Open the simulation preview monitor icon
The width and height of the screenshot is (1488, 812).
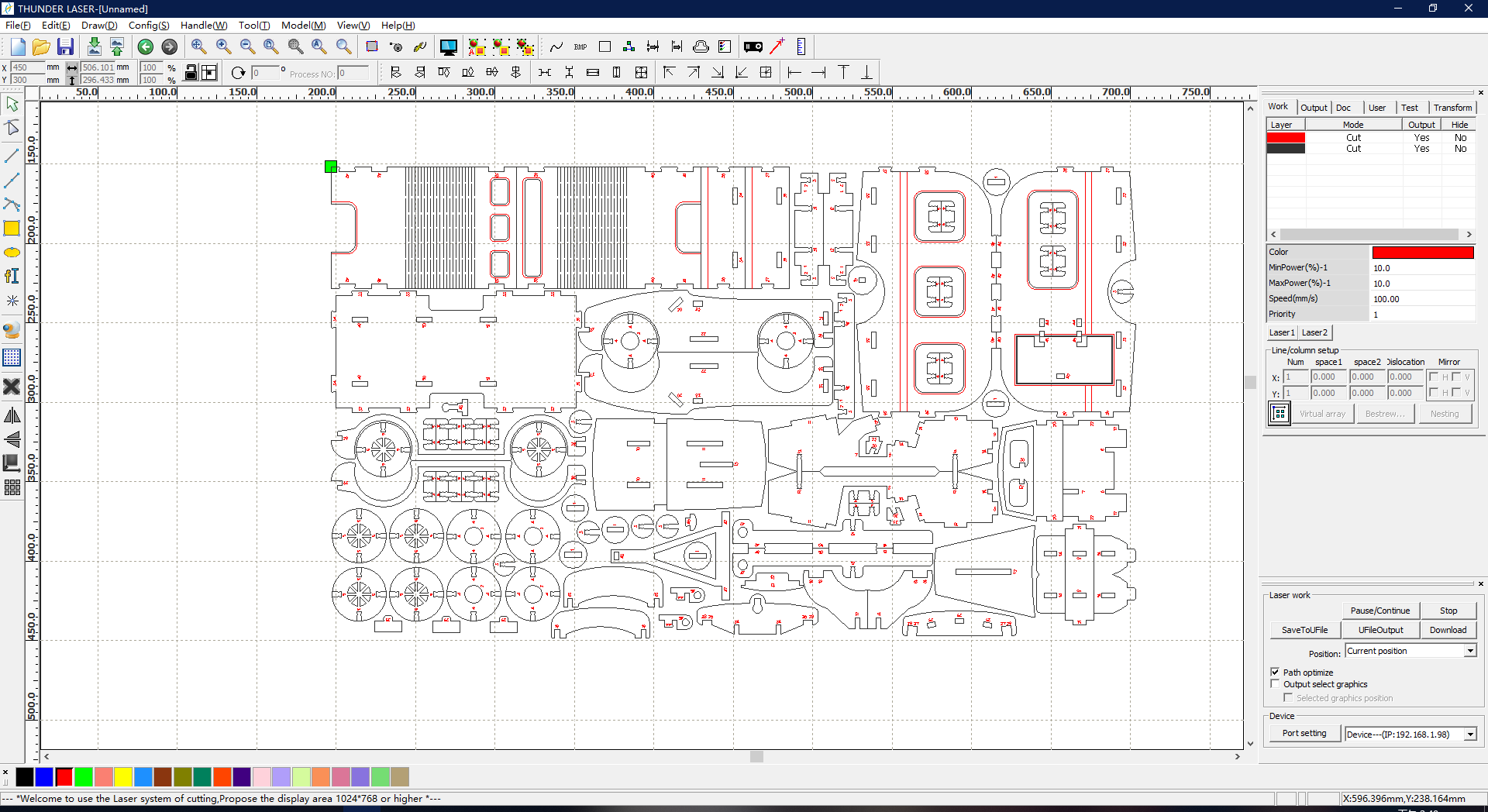click(448, 46)
